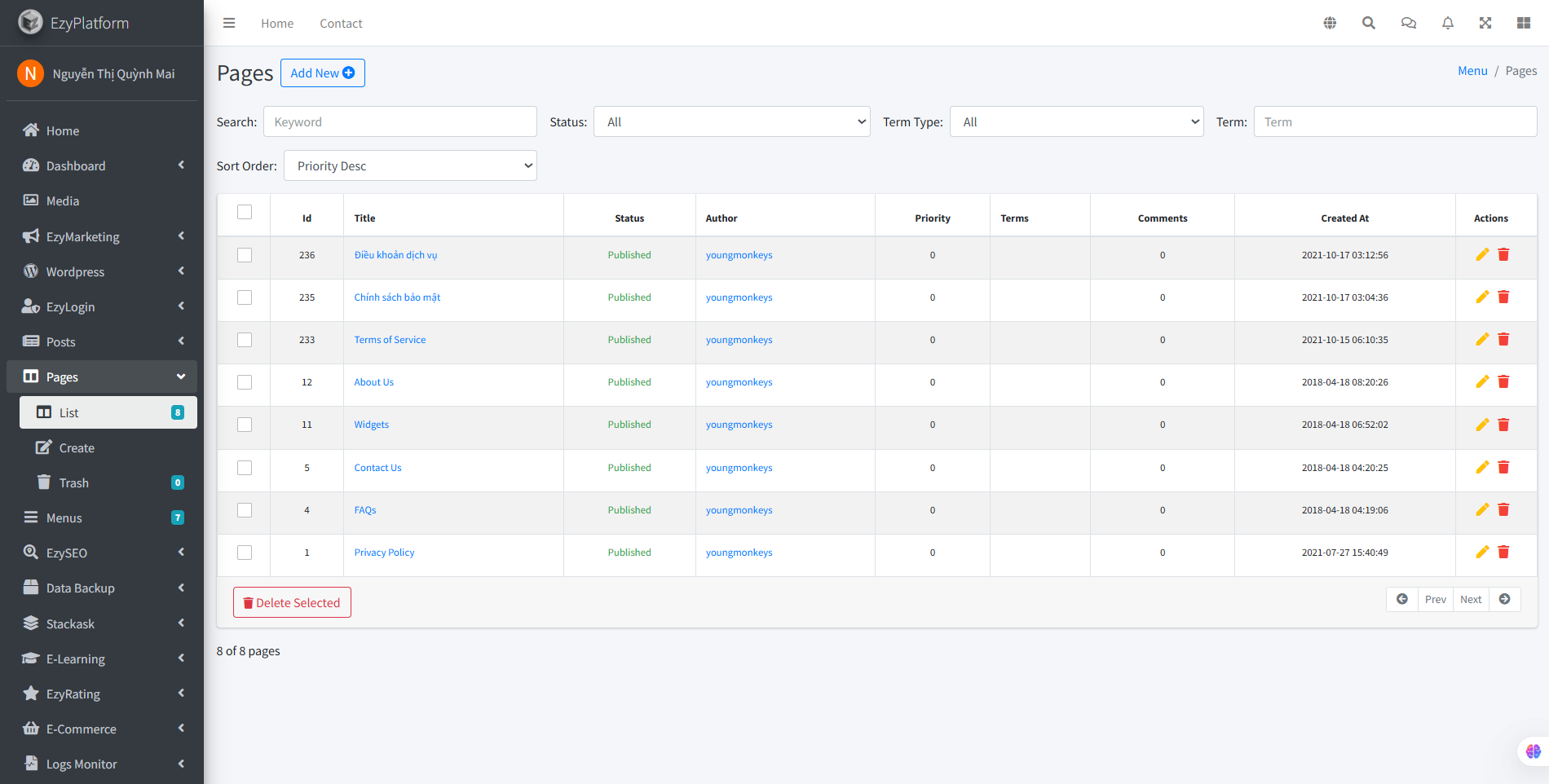
Task: Edit the About Us page pencil
Action: 1482,382
